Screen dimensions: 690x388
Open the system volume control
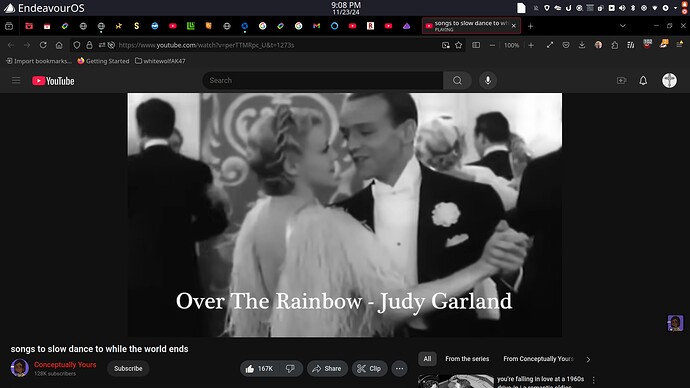click(x=622, y=8)
